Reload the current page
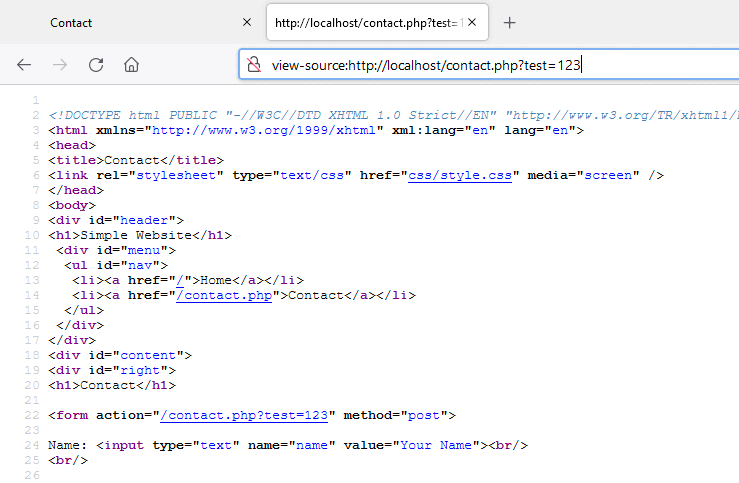 coord(96,65)
